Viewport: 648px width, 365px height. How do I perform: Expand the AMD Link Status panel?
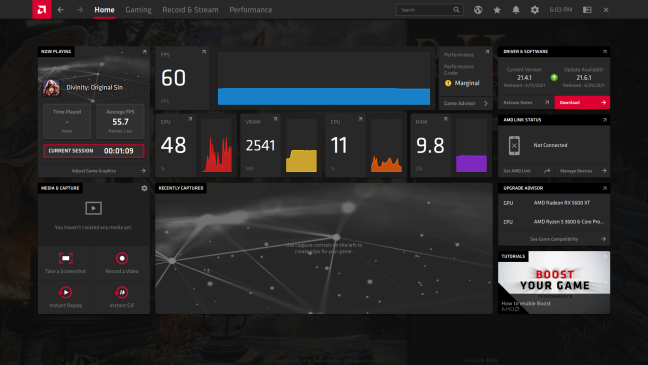[605, 120]
